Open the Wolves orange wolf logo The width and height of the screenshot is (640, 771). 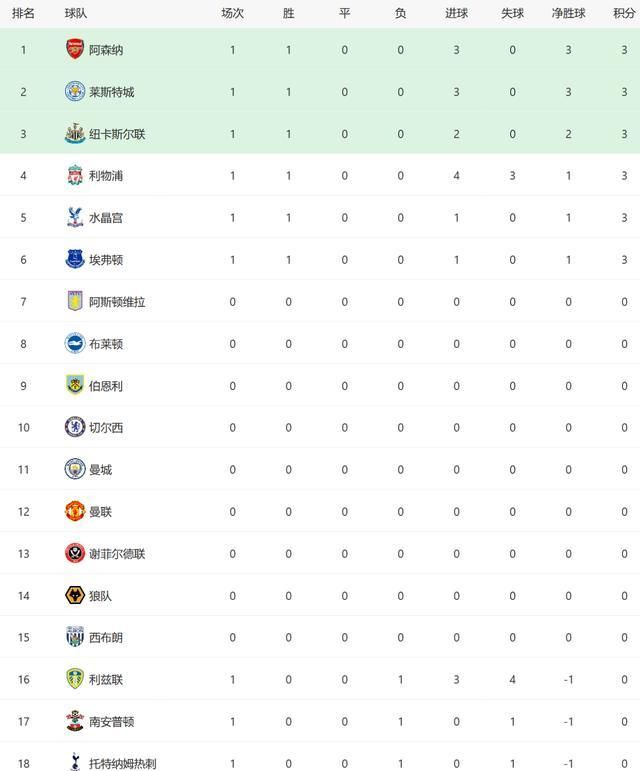pyautogui.click(x=75, y=595)
